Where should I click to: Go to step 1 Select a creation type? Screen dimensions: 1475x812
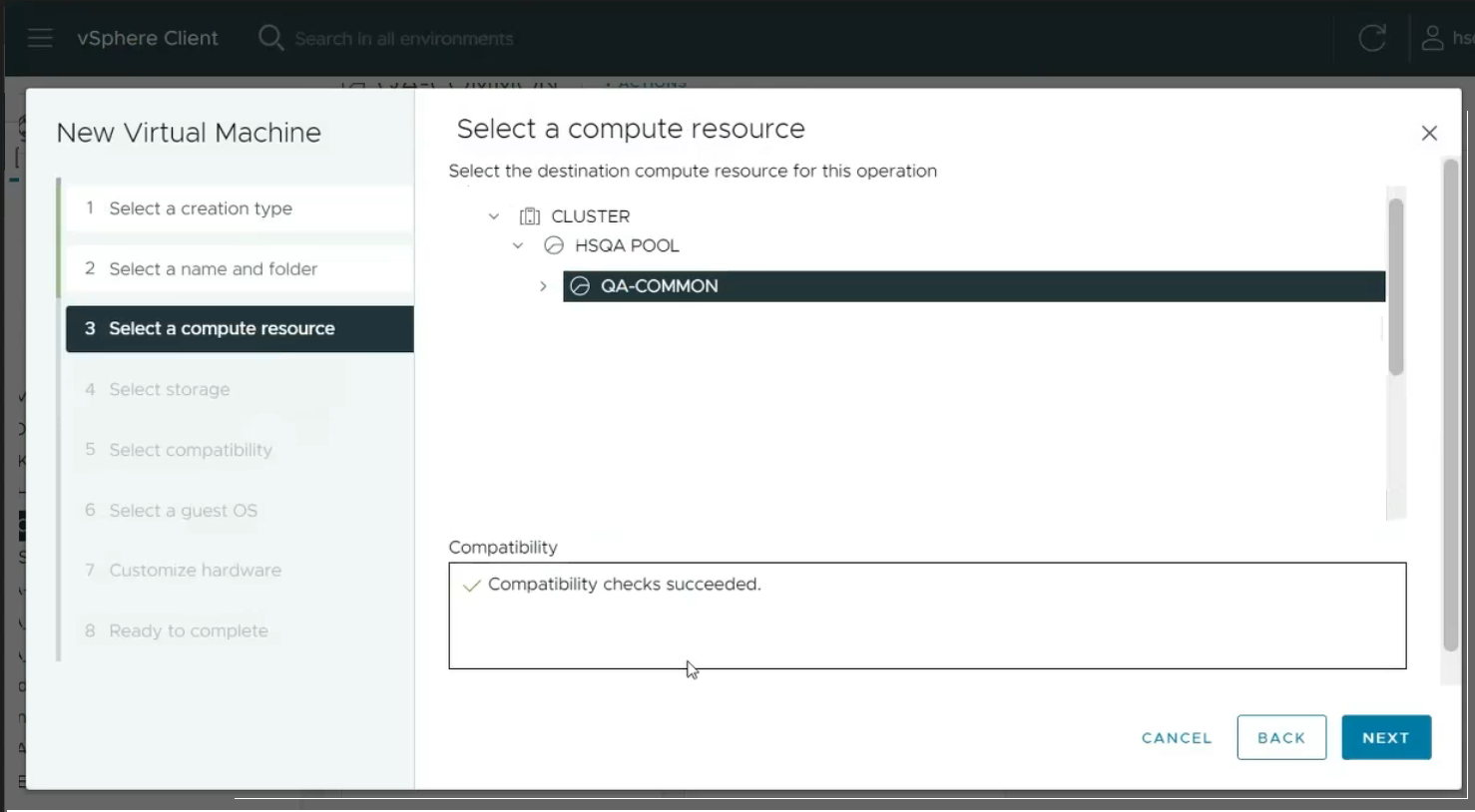pos(200,208)
